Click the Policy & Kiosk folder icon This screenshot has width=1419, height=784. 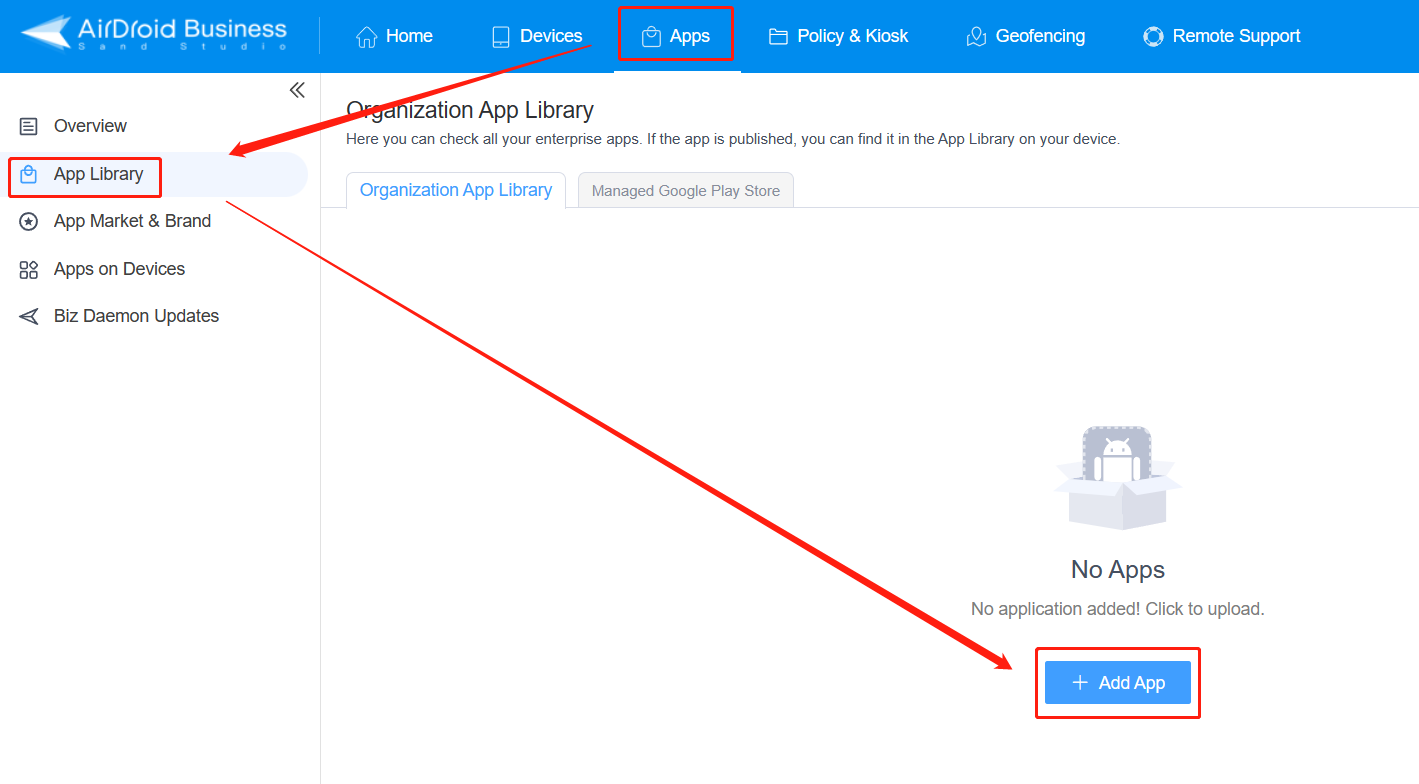tap(778, 37)
